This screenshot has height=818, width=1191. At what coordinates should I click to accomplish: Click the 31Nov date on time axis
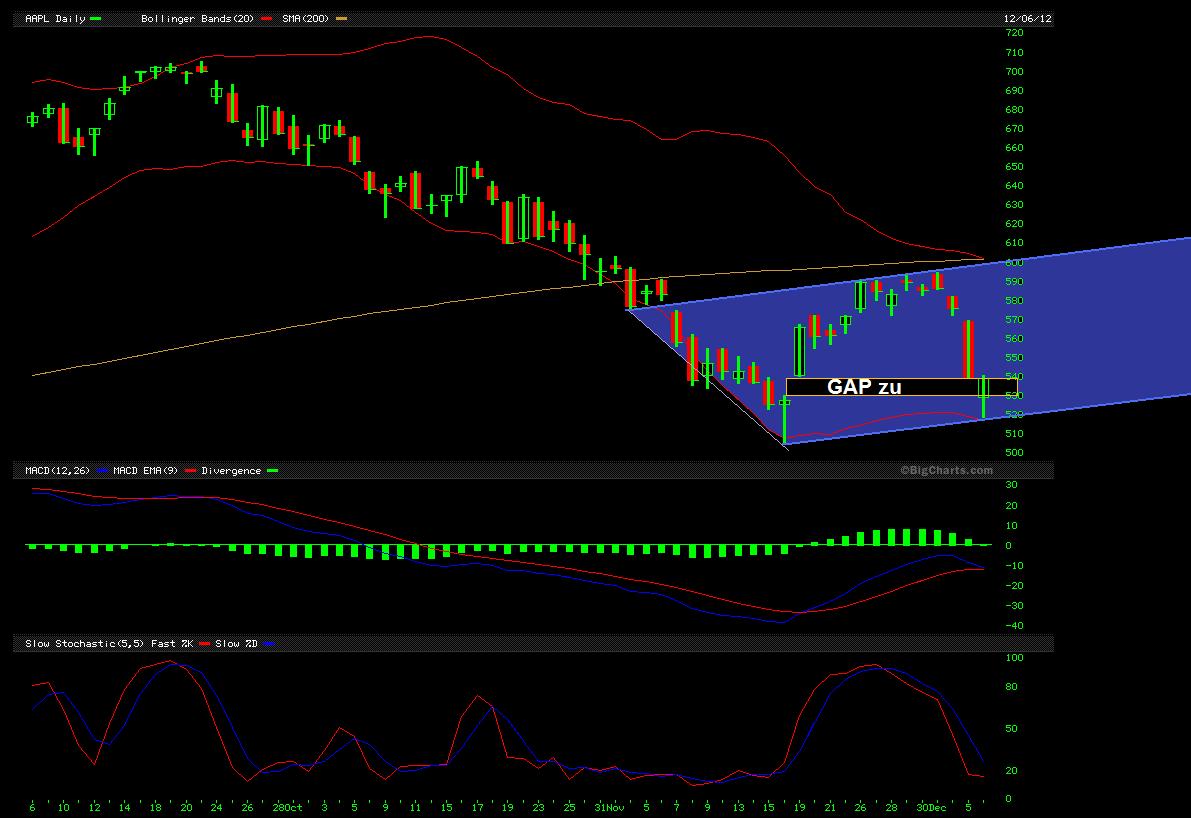pyautogui.click(x=609, y=807)
